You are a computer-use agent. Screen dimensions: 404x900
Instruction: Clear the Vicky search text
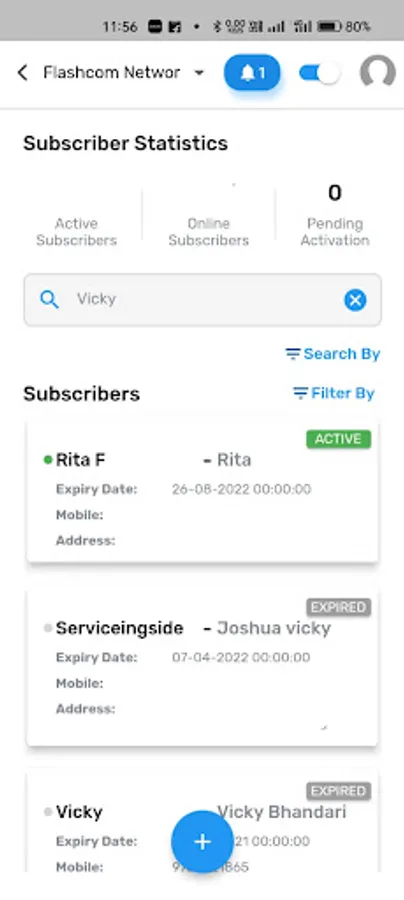355,300
